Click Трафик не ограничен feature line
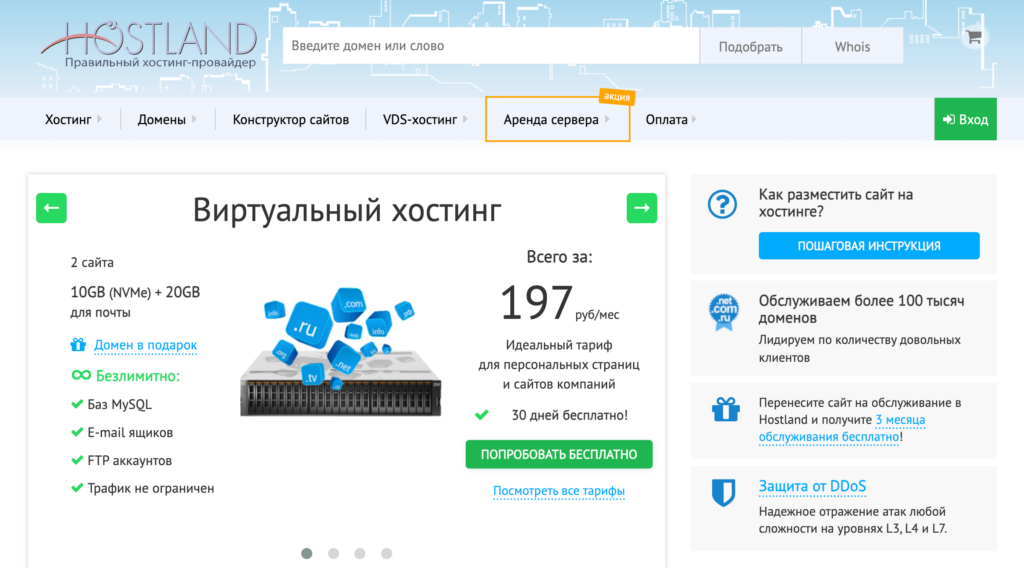 pyautogui.click(x=151, y=488)
